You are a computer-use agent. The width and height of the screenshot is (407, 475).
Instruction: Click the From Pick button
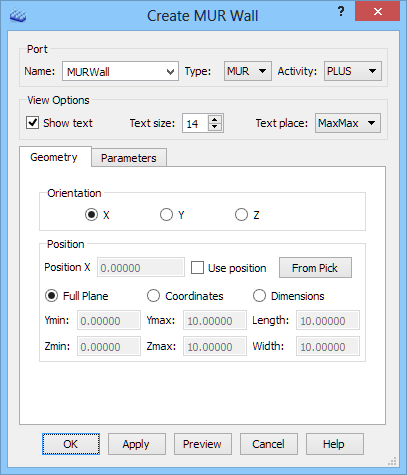pyautogui.click(x=315, y=268)
